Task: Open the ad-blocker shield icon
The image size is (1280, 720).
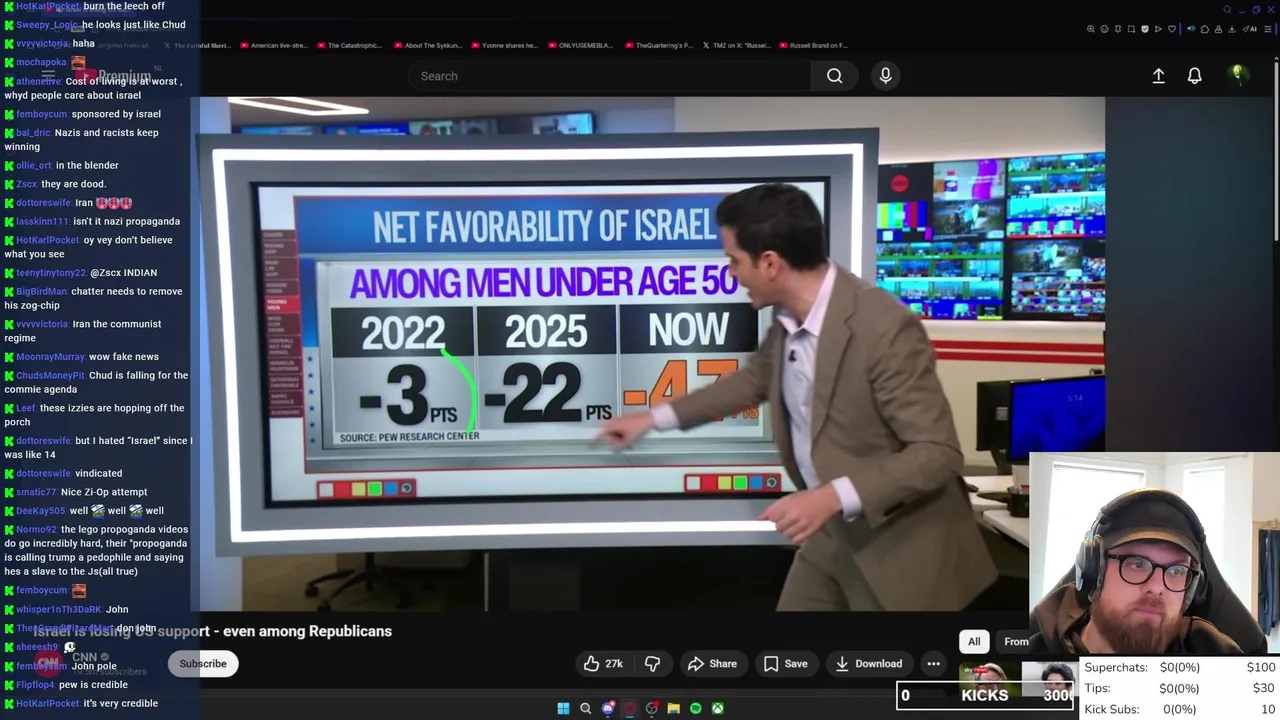Action: [1145, 29]
